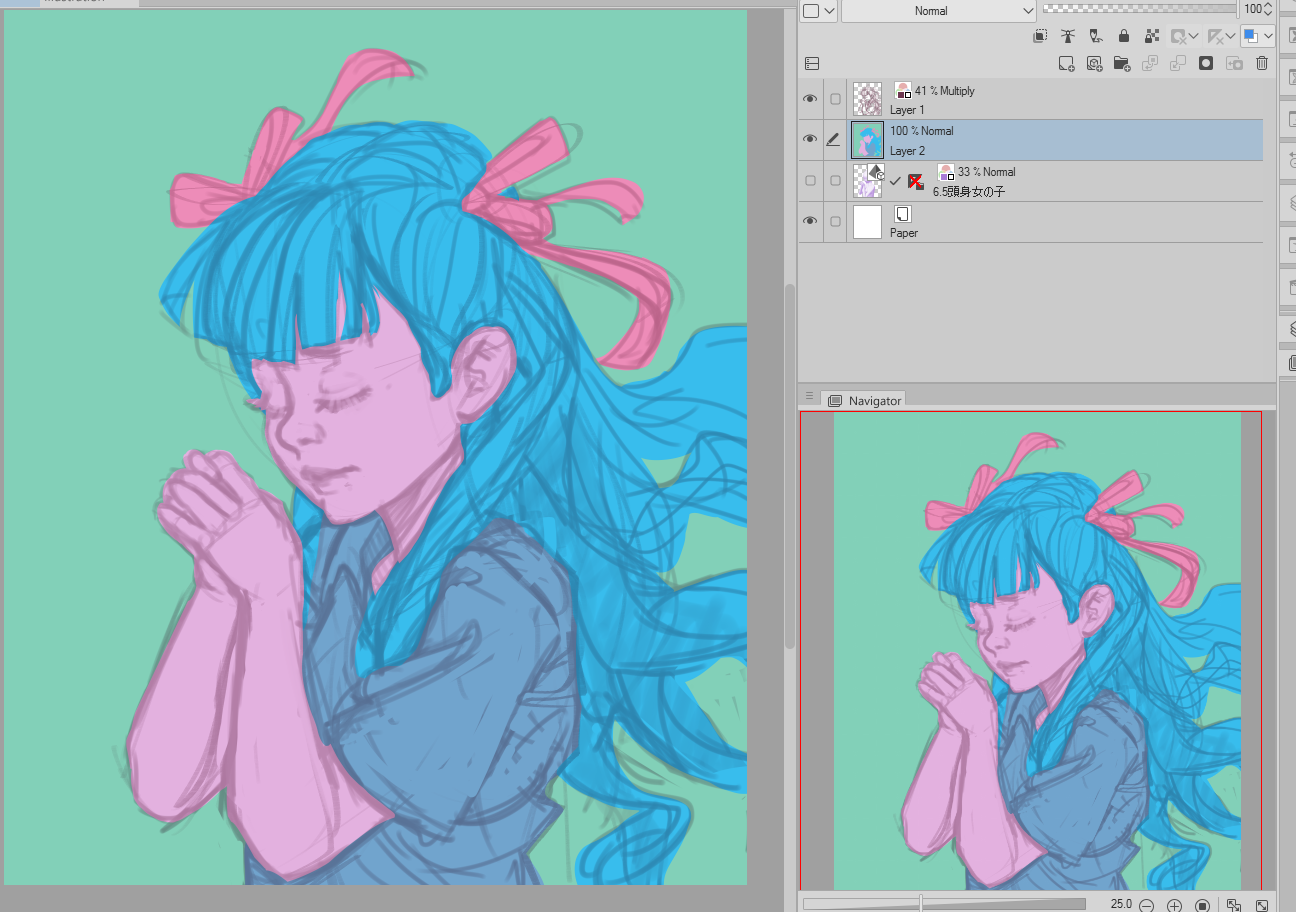Open the change layer color dropdown
This screenshot has width=1296, height=912.
click(x=1258, y=36)
